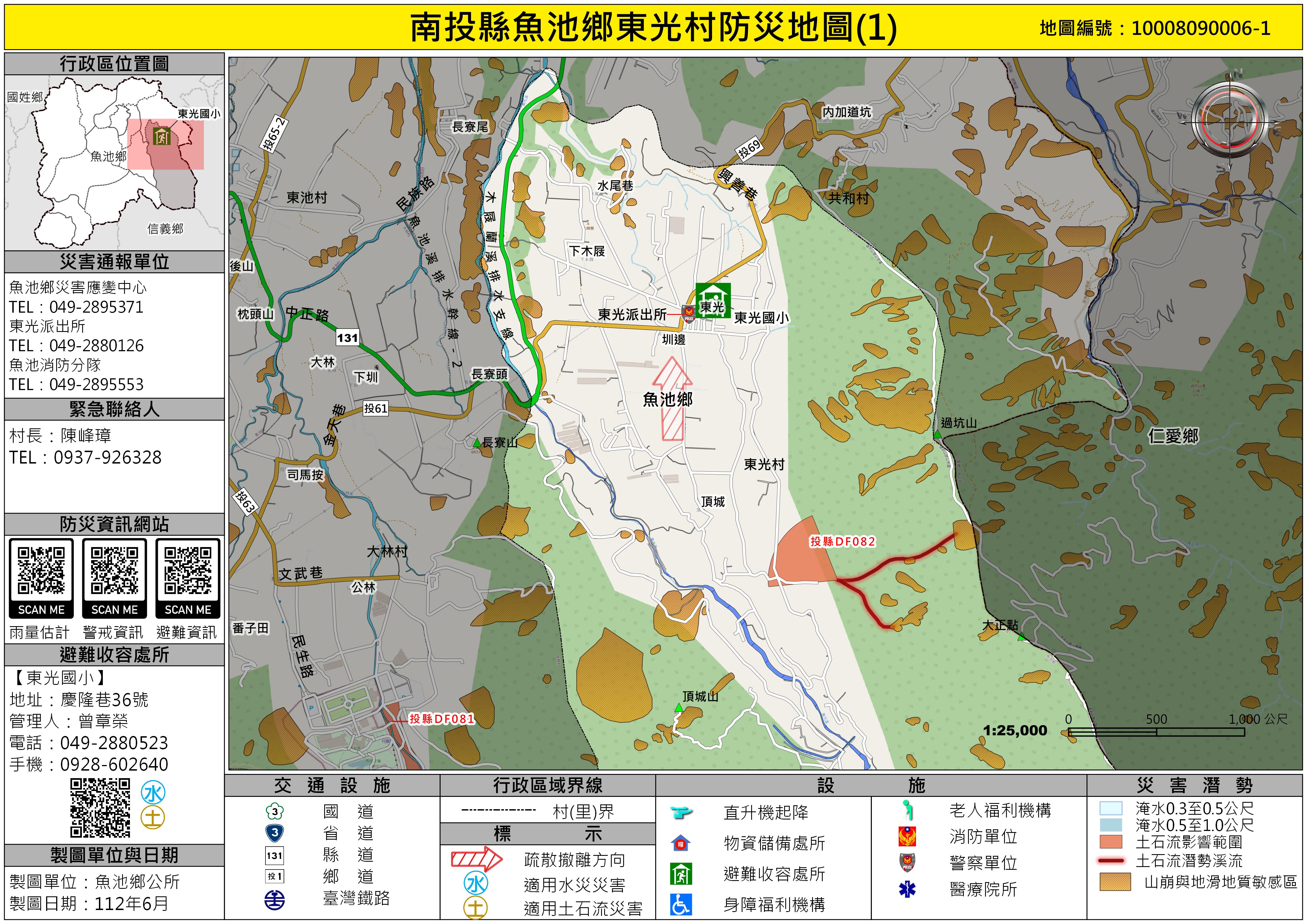Click the police badge icon beside 東光派出所 label
The height and width of the screenshot is (924, 1307).
pyautogui.click(x=689, y=313)
